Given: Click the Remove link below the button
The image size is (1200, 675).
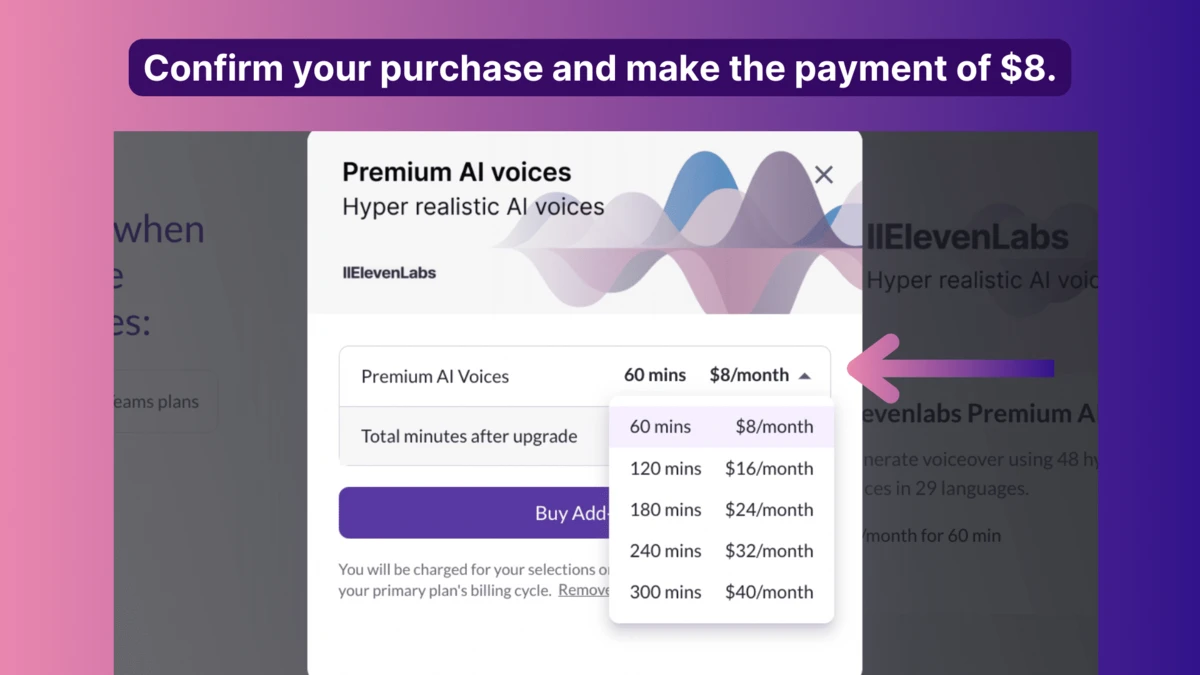Looking at the screenshot, I should [x=584, y=590].
